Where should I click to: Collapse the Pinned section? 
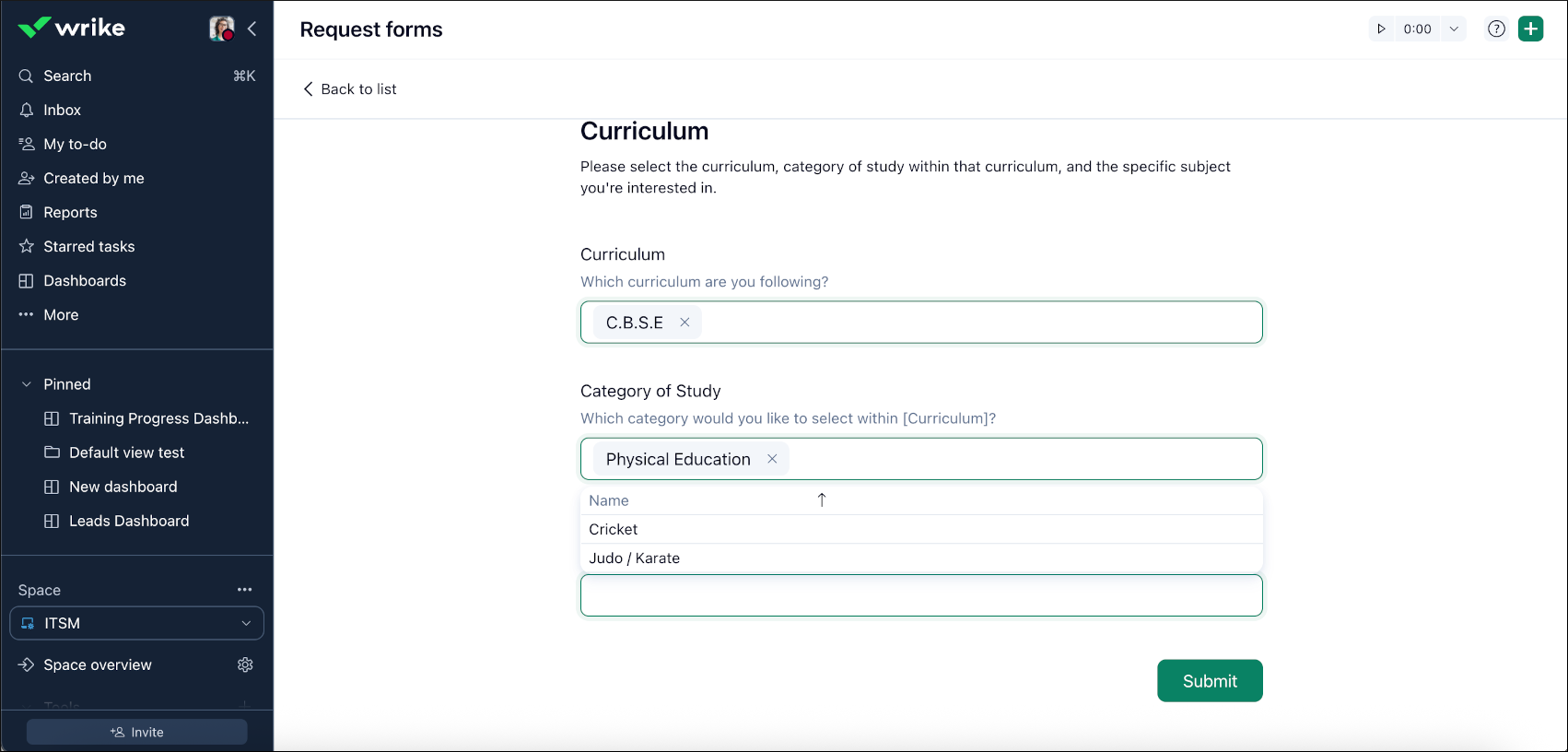pyautogui.click(x=27, y=384)
